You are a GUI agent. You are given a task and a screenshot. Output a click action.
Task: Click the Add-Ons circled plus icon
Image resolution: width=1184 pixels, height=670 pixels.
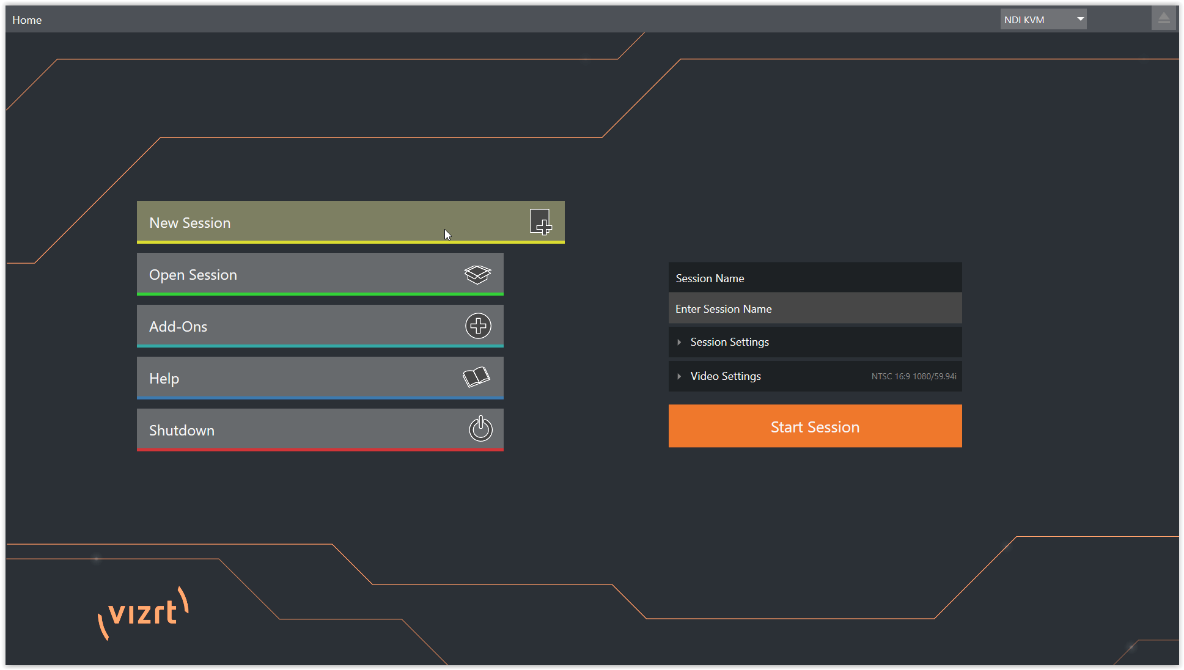[x=478, y=326]
